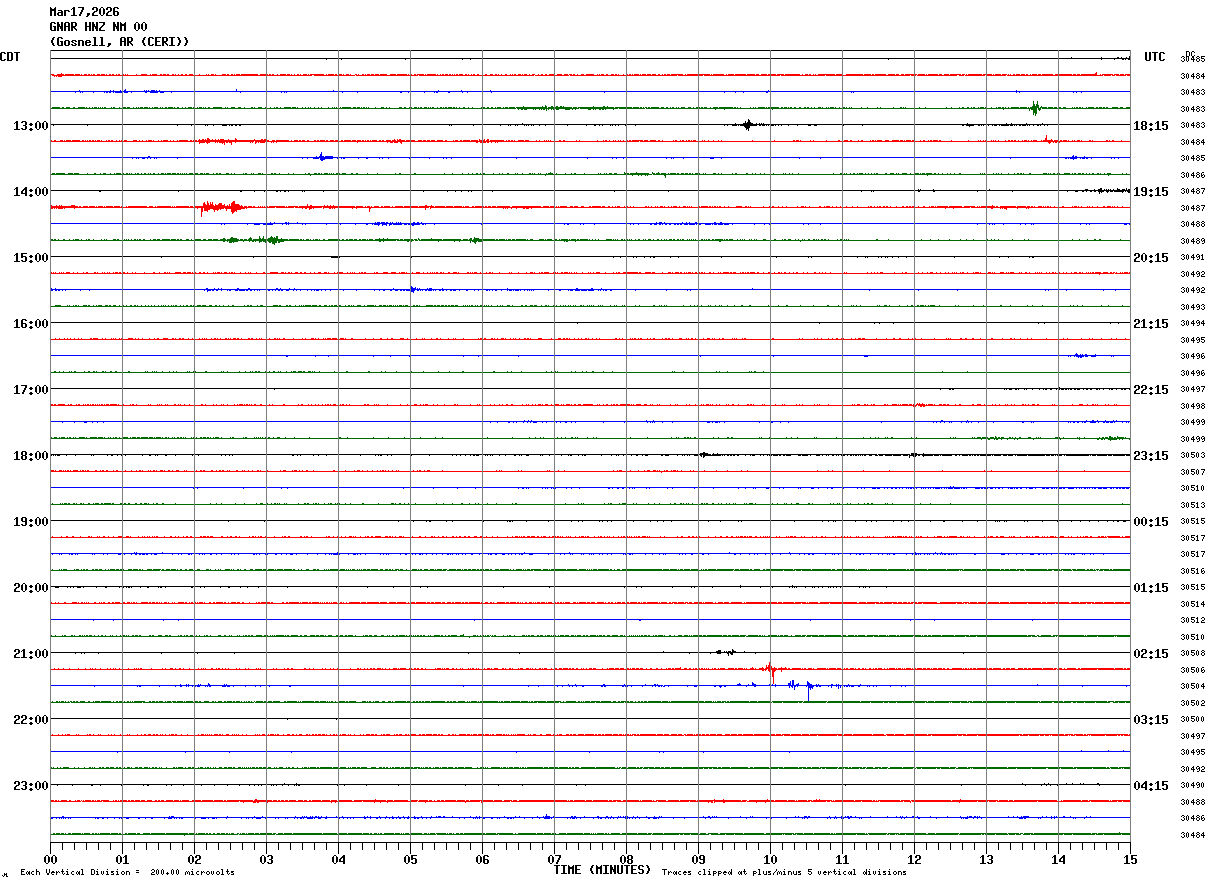This screenshot has height=886, width=1210.
Task: Click the black event on the 13:00 trace
Action: click(747, 125)
